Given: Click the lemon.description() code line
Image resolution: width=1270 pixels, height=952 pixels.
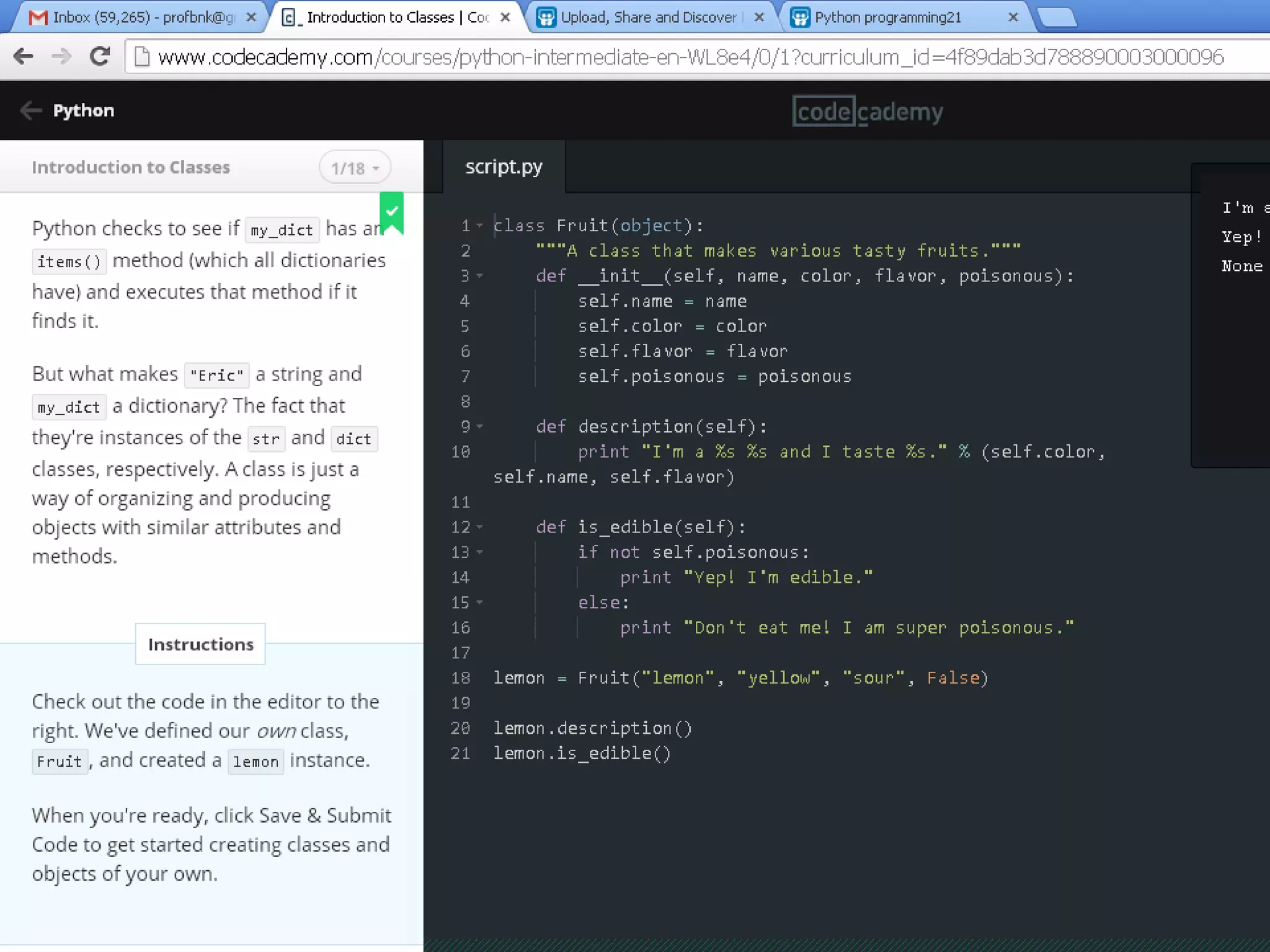Looking at the screenshot, I should 592,728.
